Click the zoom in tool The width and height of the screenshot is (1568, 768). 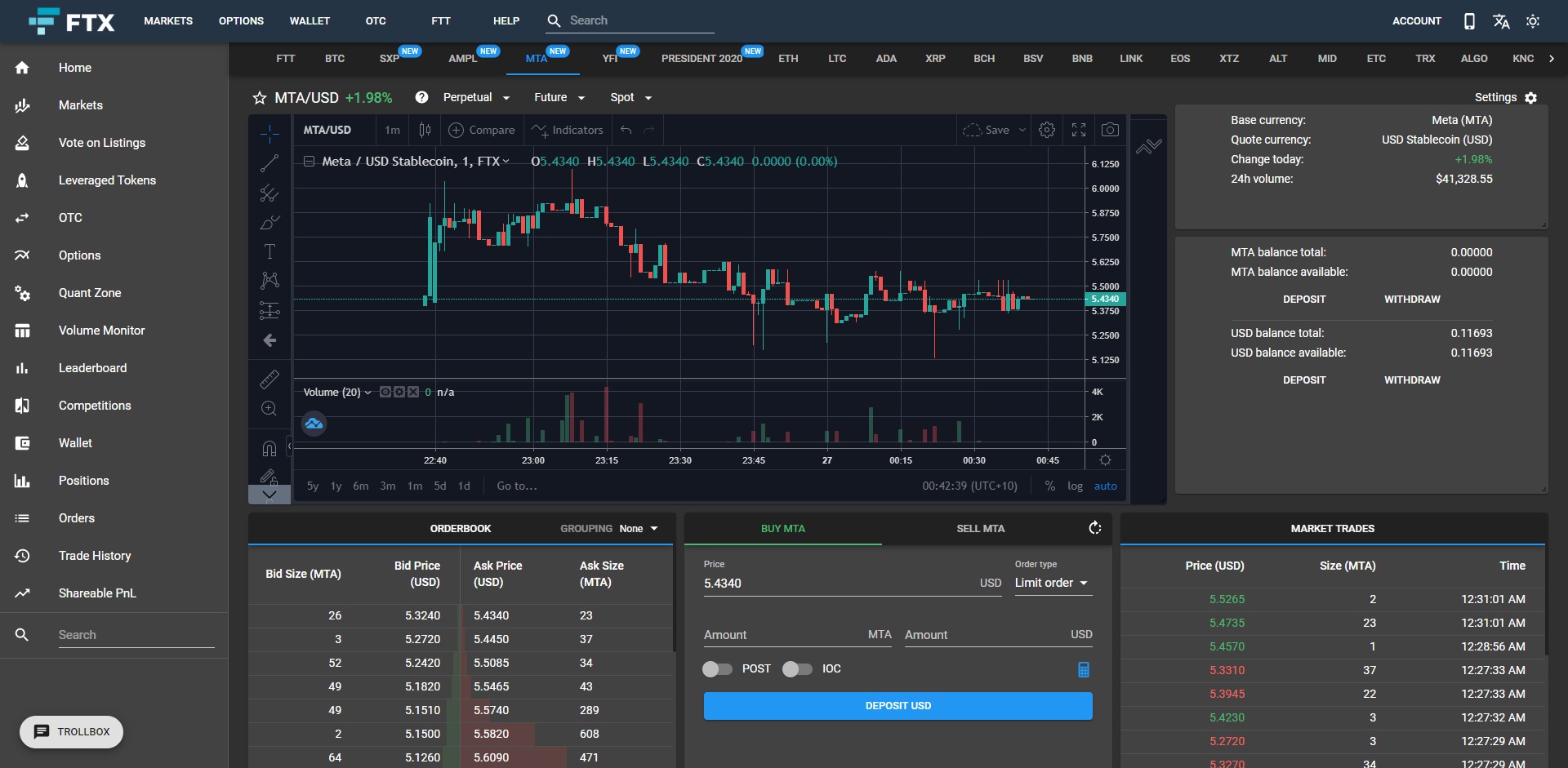pyautogui.click(x=269, y=408)
